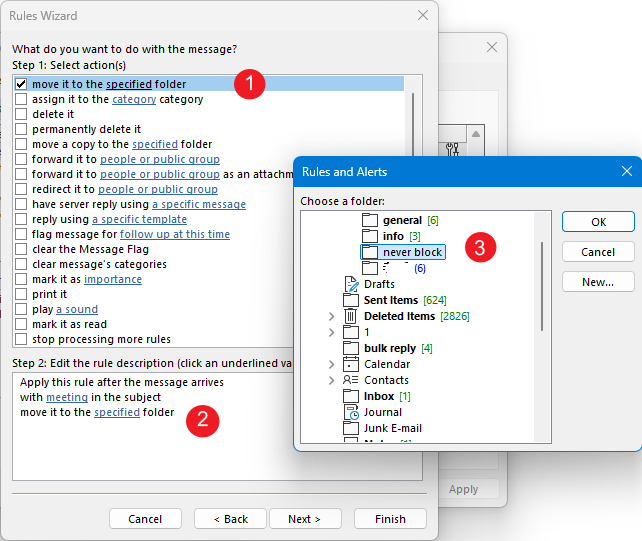The width and height of the screenshot is (642, 541).
Task: Check 'reply using a specific template' checkbox
Action: [x=21, y=219]
